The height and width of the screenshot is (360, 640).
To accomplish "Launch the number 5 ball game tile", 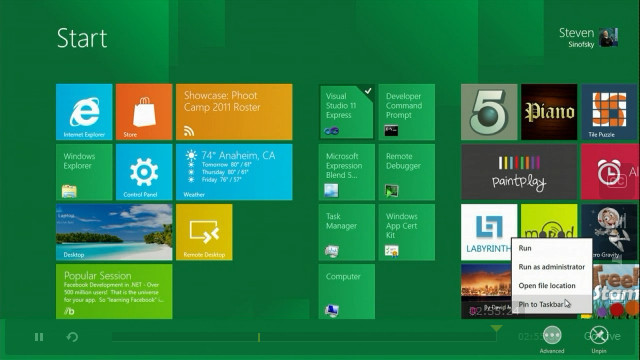I will [489, 112].
